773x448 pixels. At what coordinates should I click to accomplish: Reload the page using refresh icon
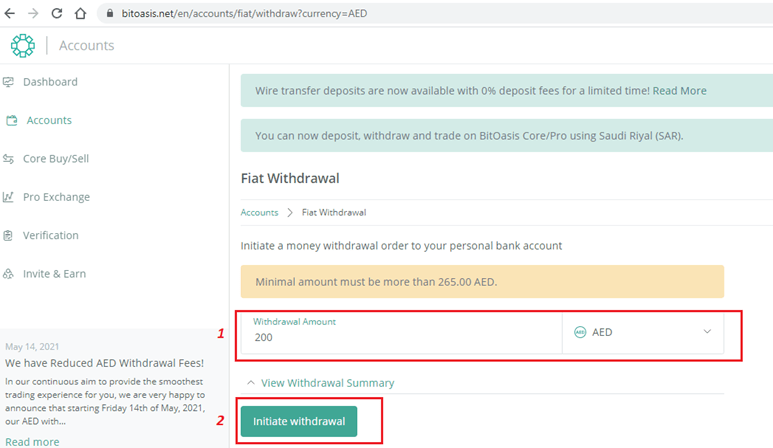57,13
